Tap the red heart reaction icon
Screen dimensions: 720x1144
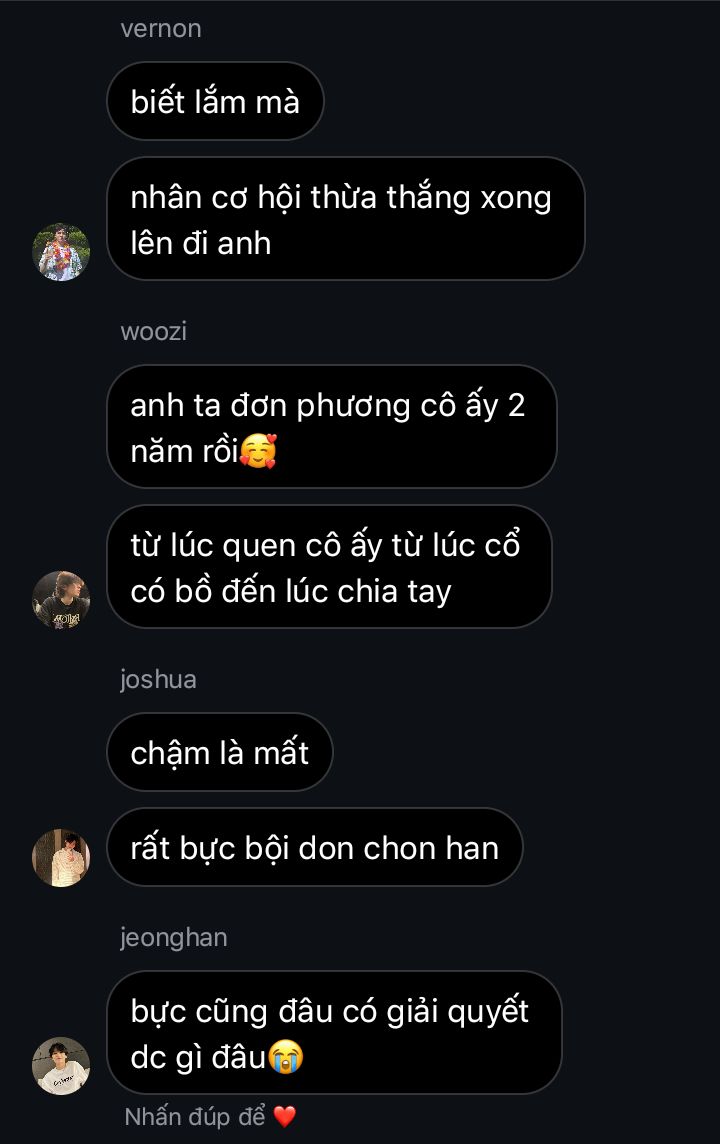point(284,1116)
